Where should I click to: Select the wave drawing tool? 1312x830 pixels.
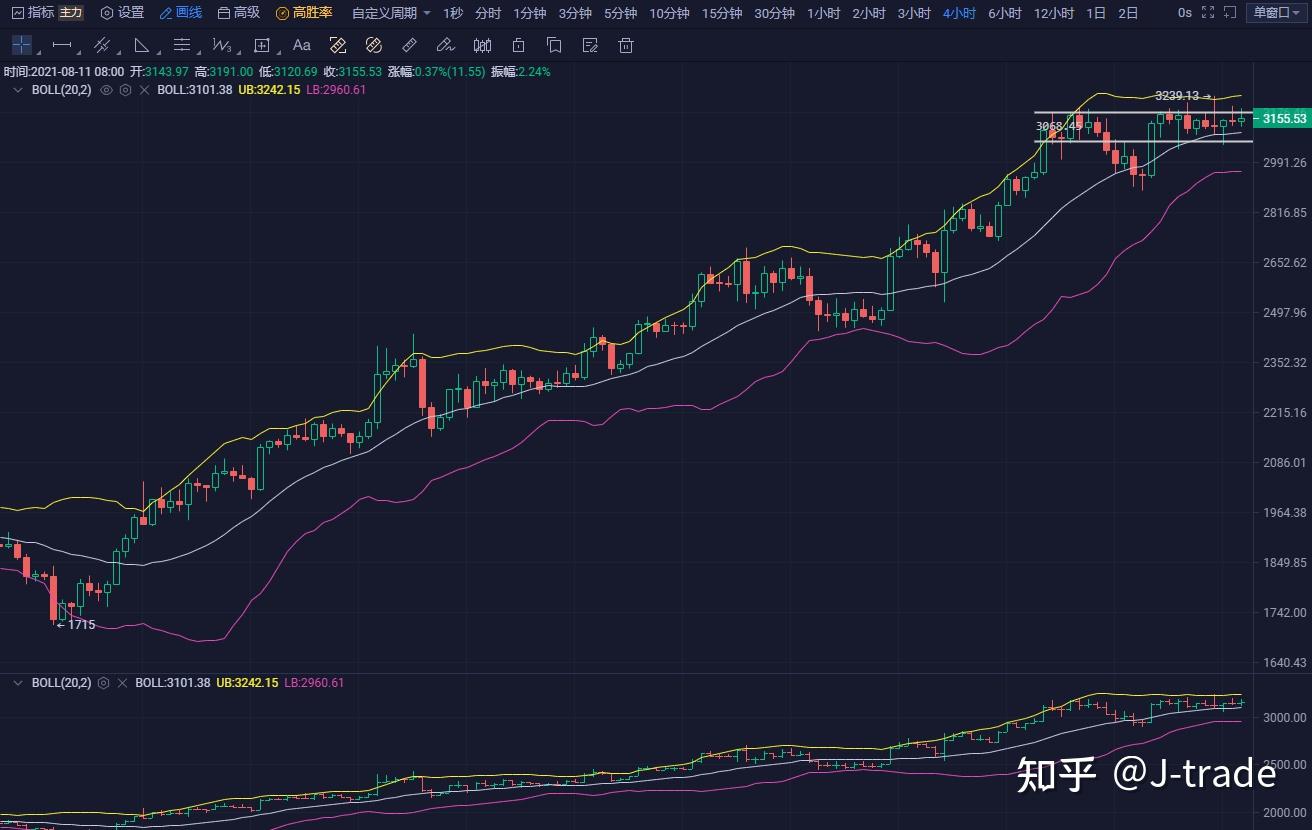click(x=222, y=45)
